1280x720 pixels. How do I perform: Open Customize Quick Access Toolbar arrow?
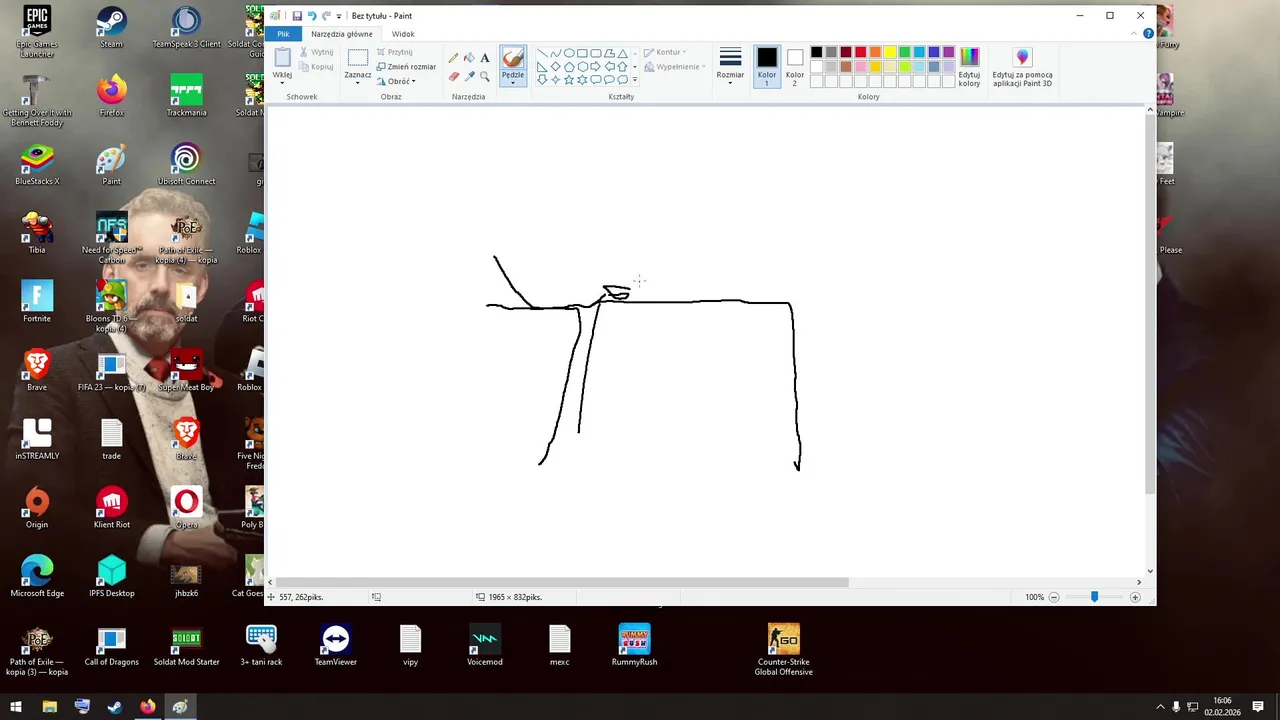click(339, 16)
